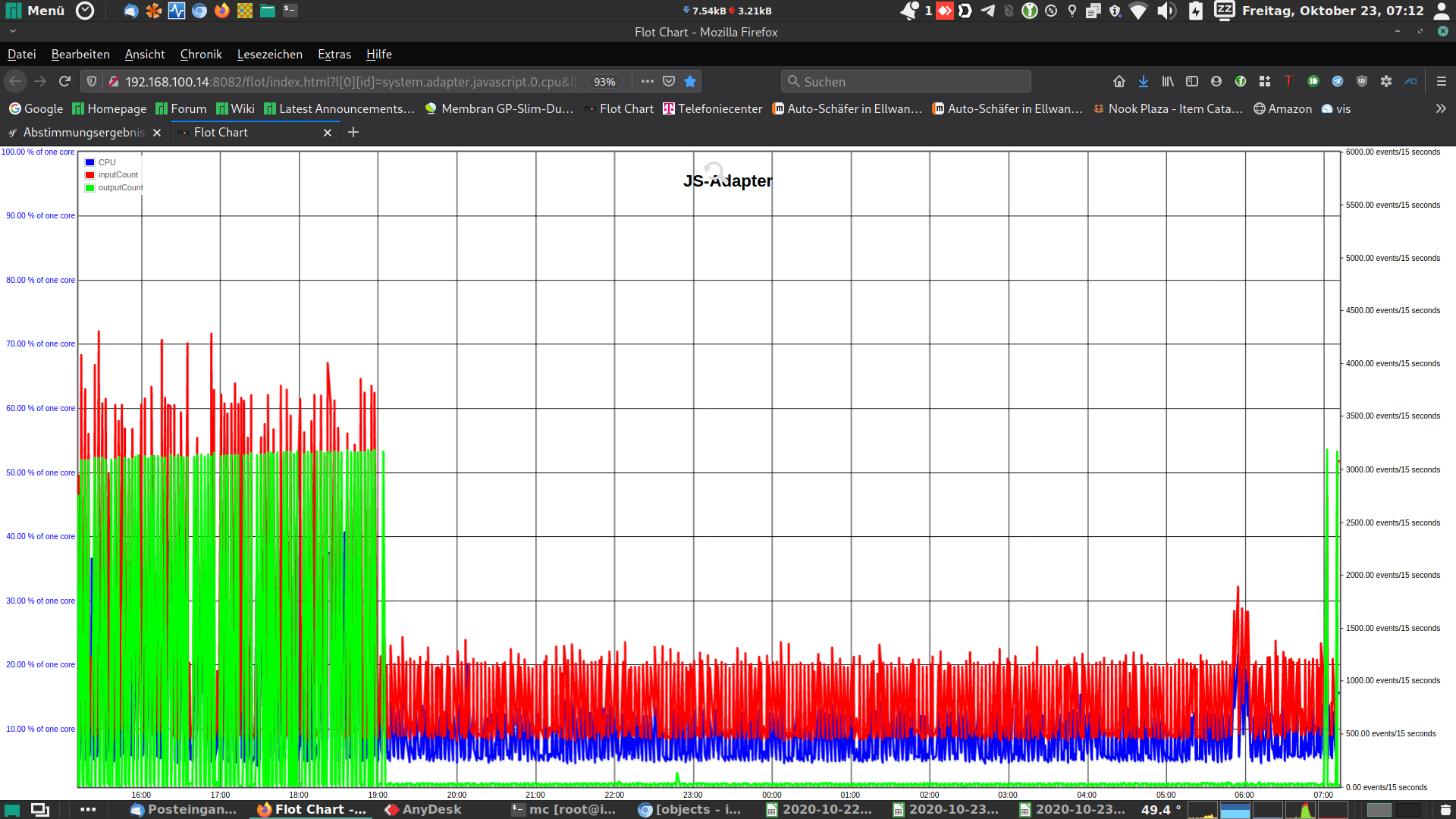Open the show desktop icon in taskbar

click(x=13, y=810)
